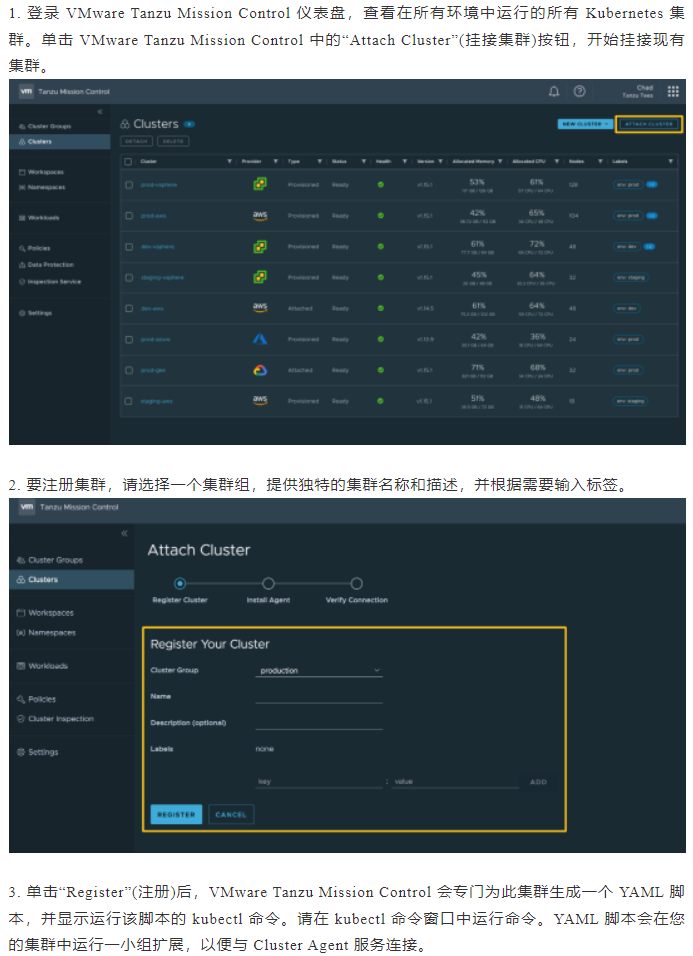Open the apps grid icon near Chad

coord(673,91)
